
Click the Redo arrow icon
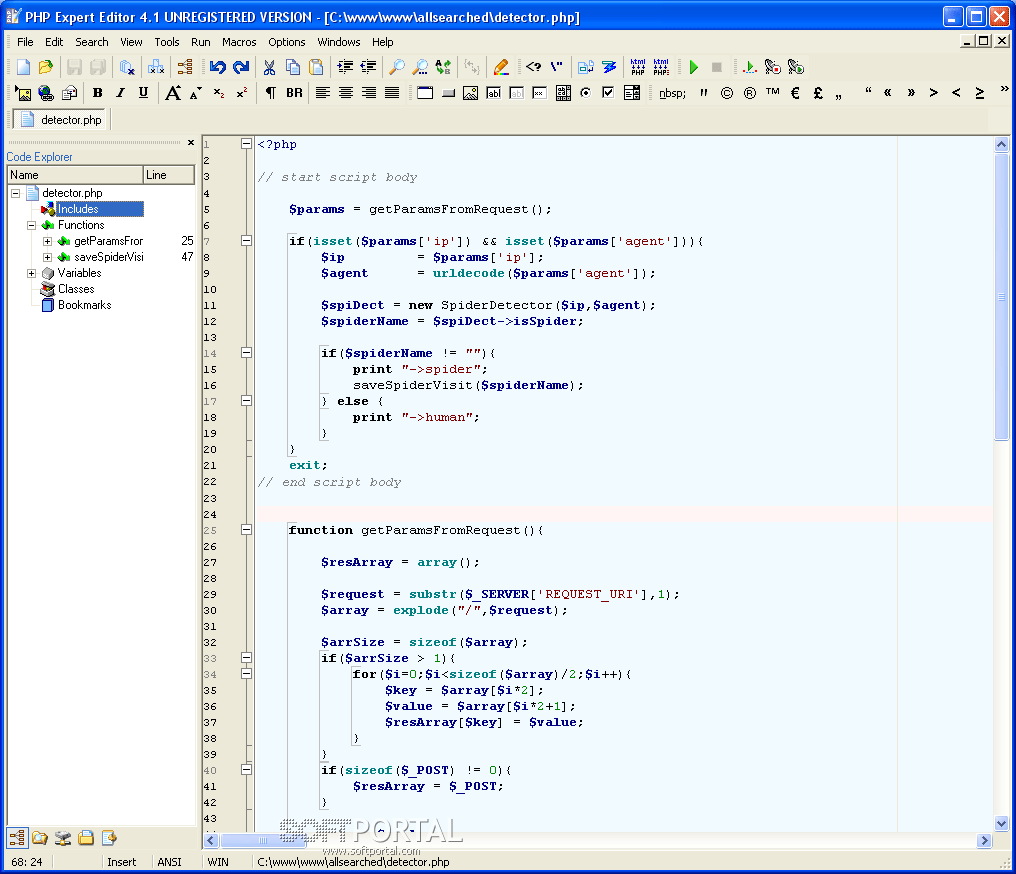pyautogui.click(x=240, y=67)
